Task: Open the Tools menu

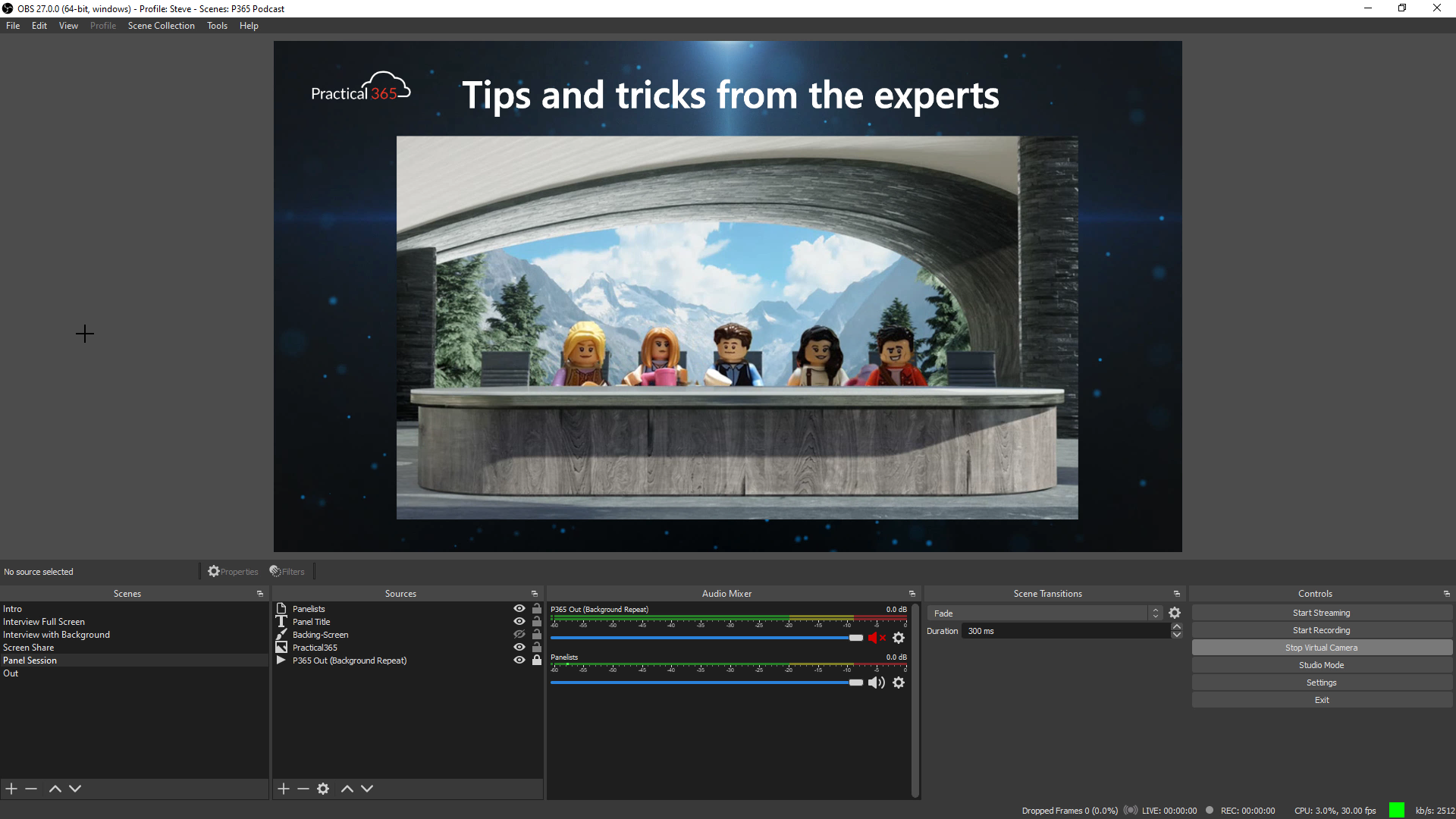Action: [217, 25]
